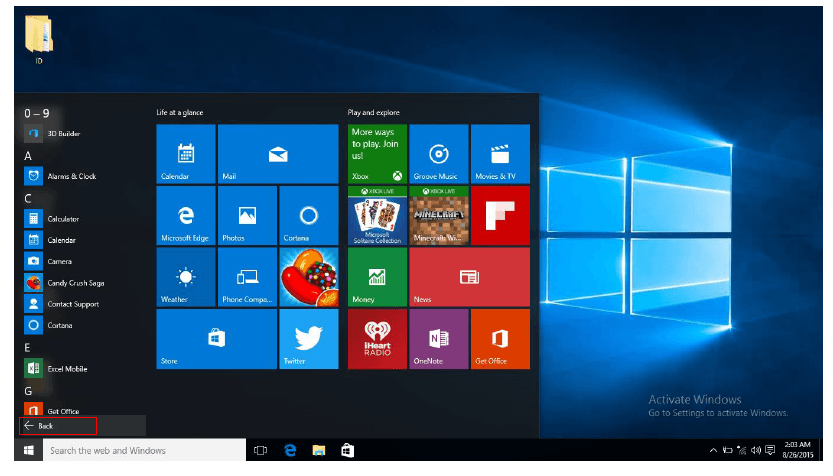833x476 pixels.
Task: Open the network icon in tray
Action: (x=742, y=450)
